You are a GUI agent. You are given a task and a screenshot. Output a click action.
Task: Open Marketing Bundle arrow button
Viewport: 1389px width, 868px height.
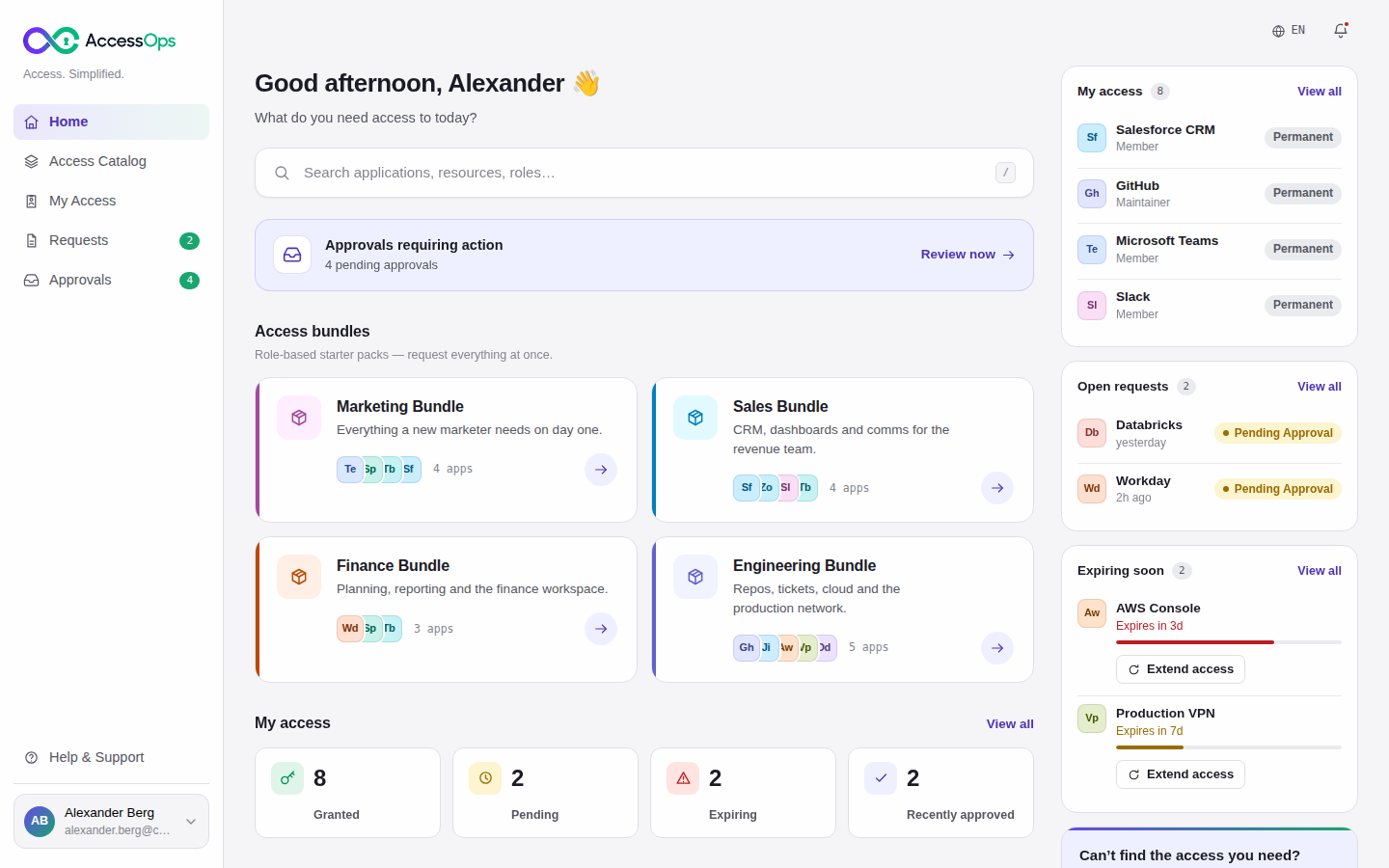tap(601, 470)
